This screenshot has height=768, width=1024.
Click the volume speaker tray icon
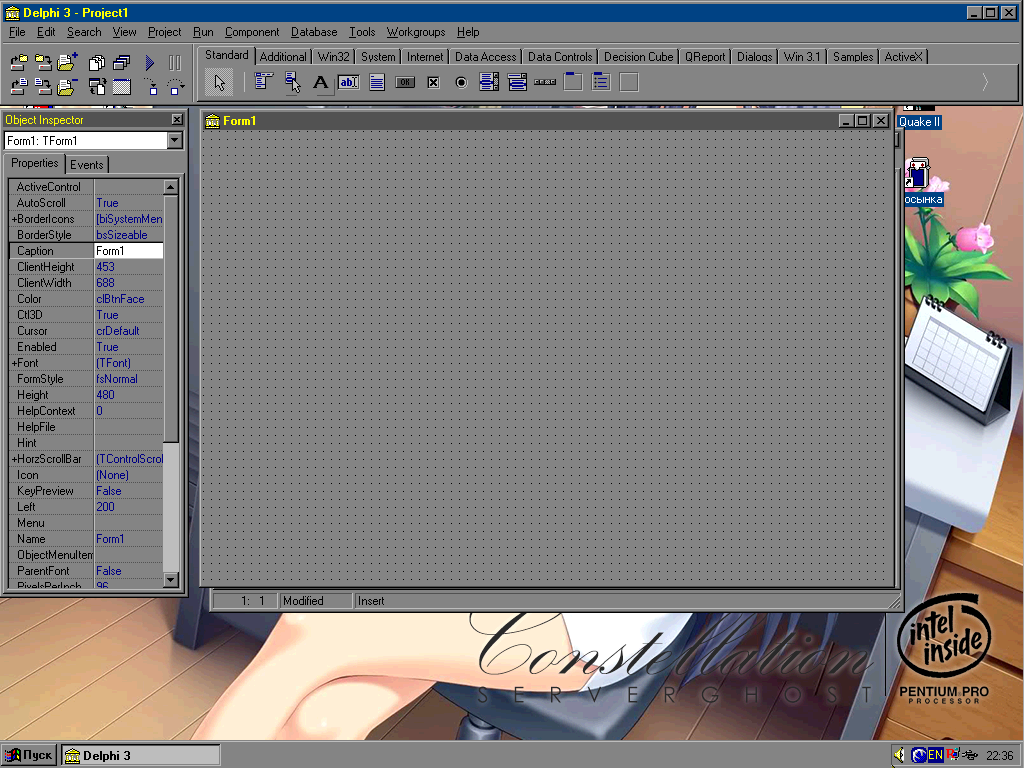coord(901,756)
